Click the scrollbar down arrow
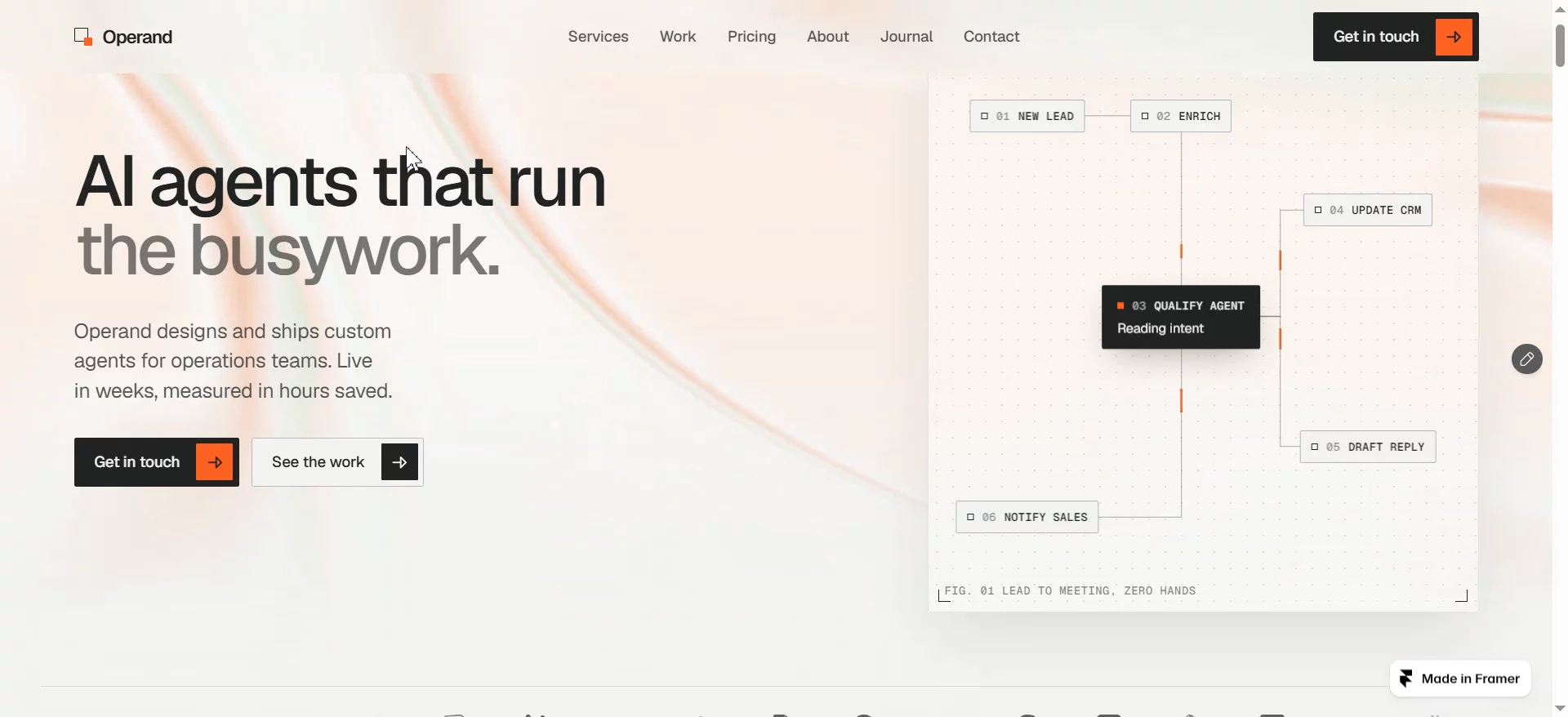1568x717 pixels. [1560, 709]
